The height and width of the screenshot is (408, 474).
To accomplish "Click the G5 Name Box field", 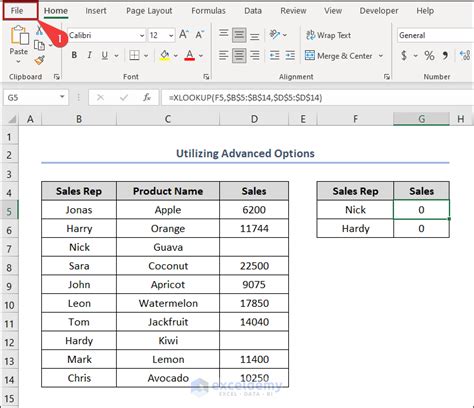I will tap(31, 97).
